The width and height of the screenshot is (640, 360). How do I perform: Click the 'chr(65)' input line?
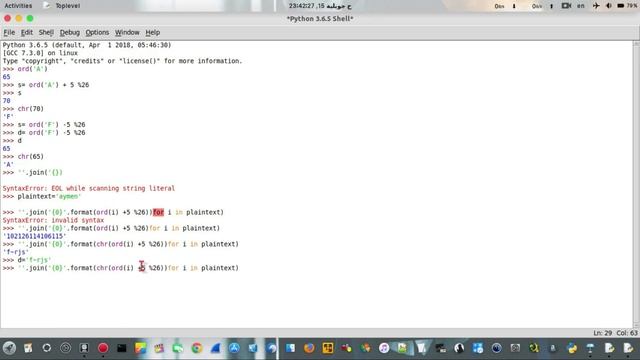(x=23, y=156)
